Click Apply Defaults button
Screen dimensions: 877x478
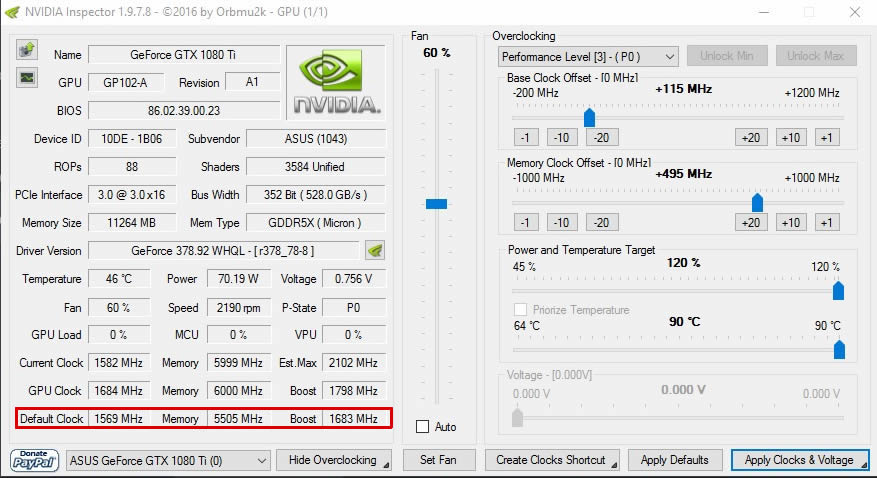tap(675, 460)
